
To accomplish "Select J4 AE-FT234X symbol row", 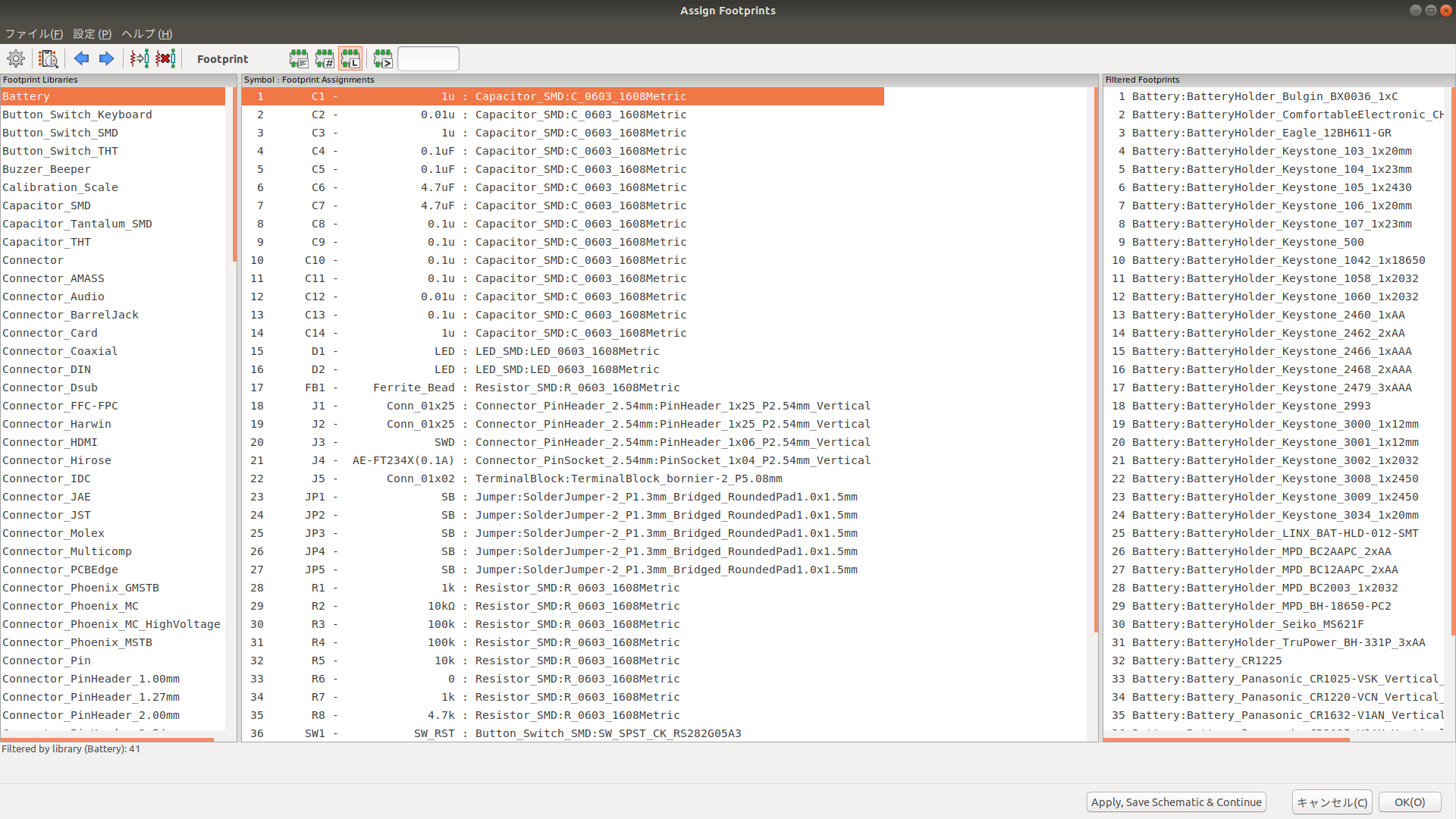I will (563, 460).
